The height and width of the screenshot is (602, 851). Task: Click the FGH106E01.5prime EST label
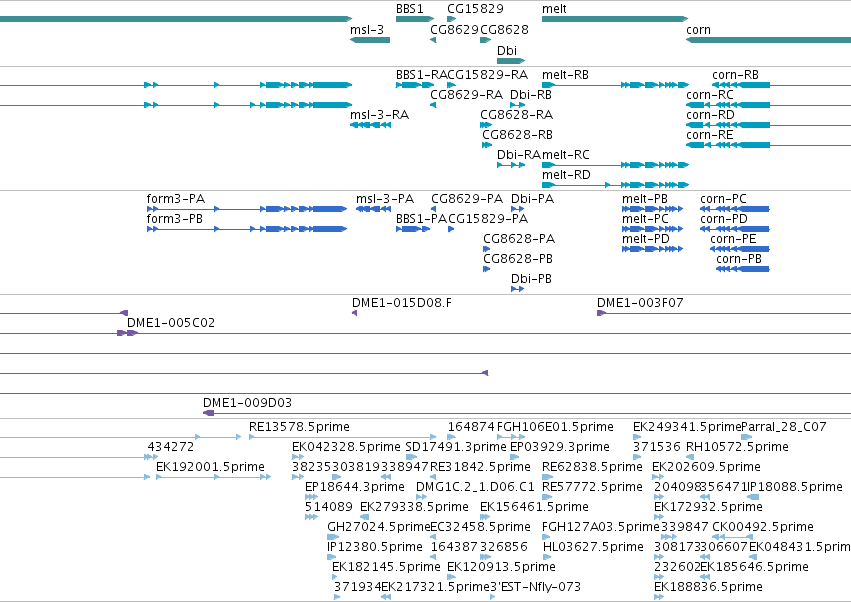(555, 427)
